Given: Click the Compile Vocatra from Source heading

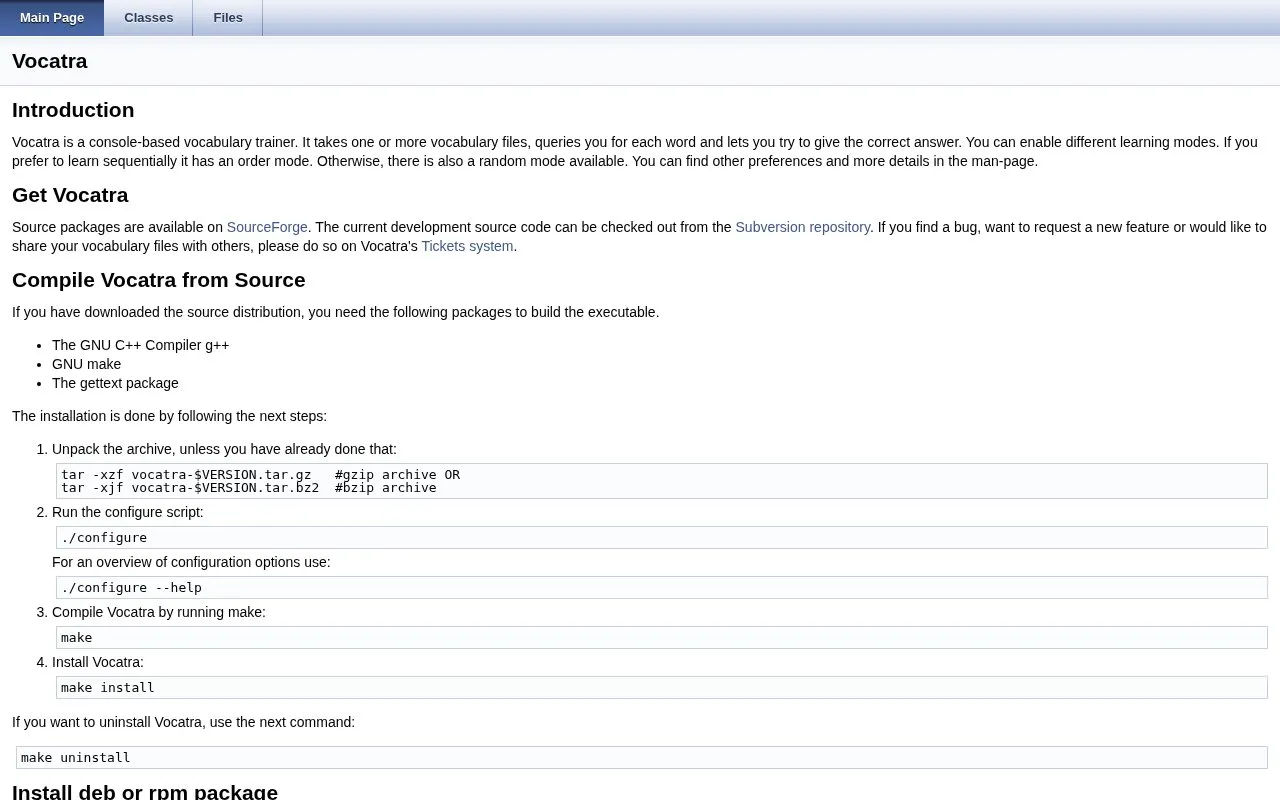Looking at the screenshot, I should [159, 280].
